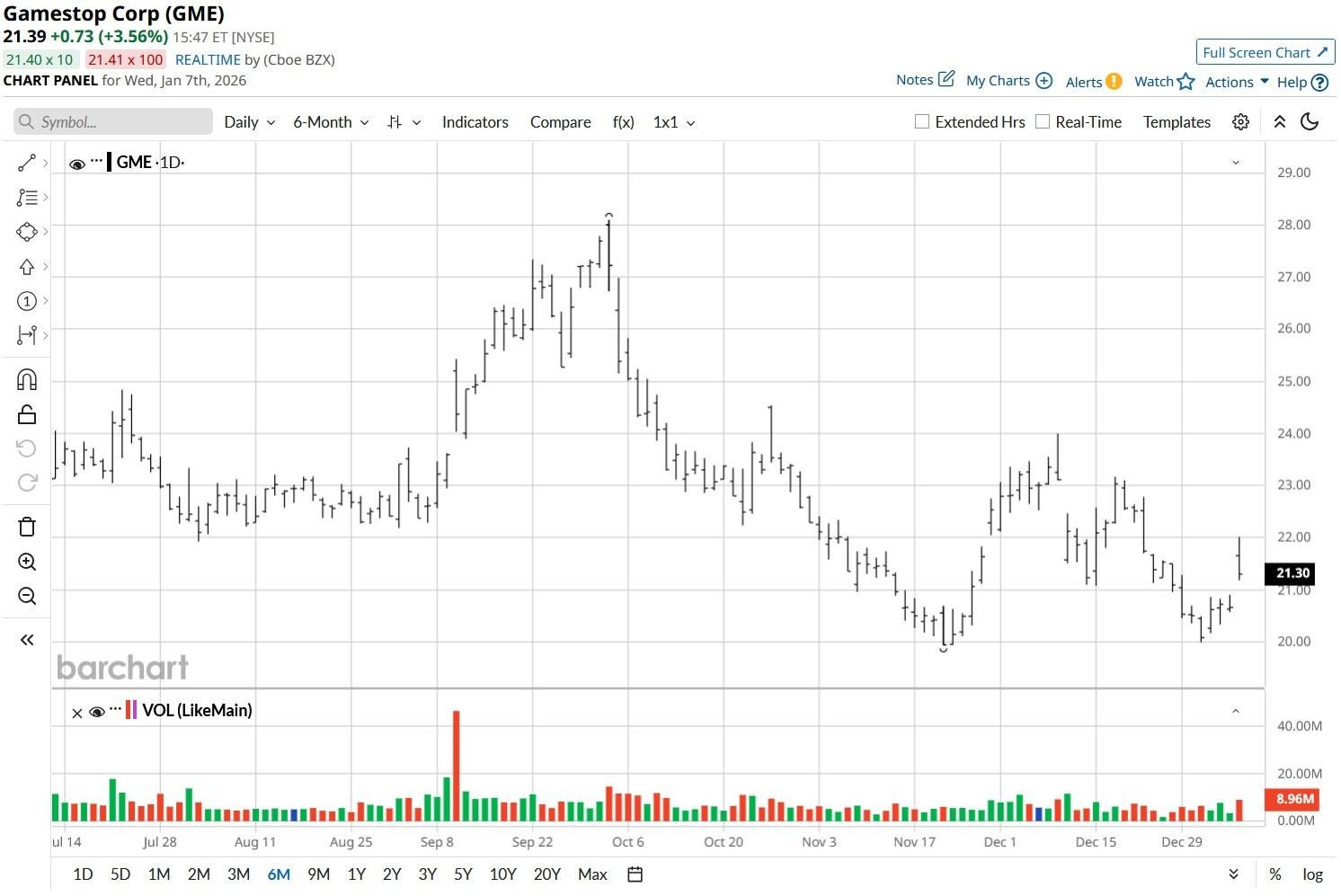The image size is (1341, 896).
Task: Switch to dark mode moon icon
Action: (x=1310, y=122)
